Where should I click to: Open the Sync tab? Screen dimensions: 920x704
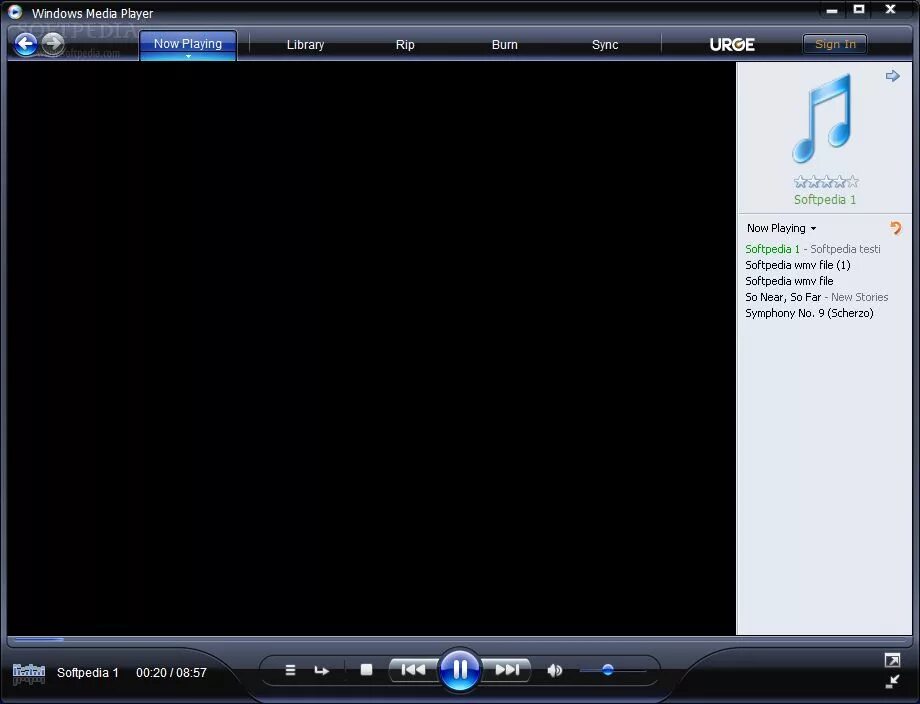pyautogui.click(x=605, y=45)
